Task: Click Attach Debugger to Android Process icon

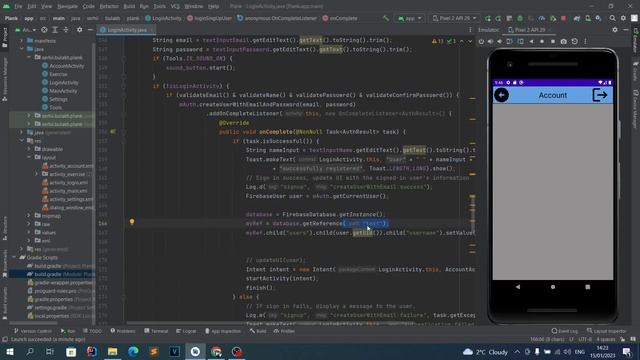Action: [553, 18]
